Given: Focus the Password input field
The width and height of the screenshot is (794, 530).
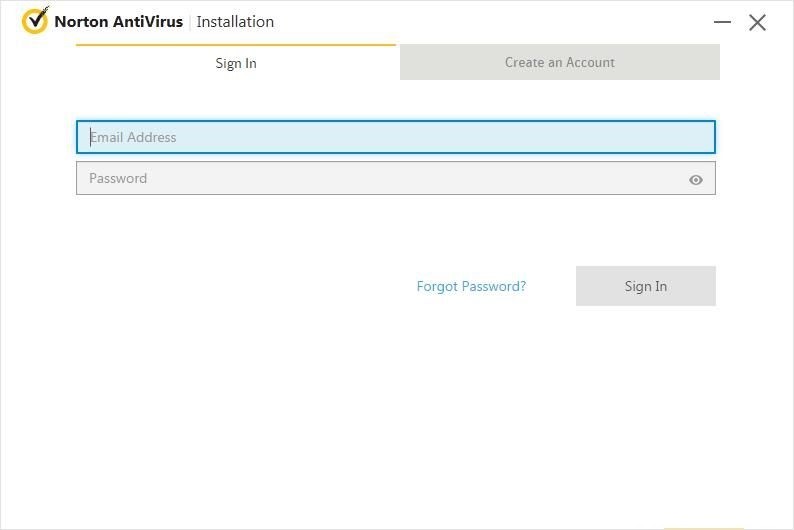Looking at the screenshot, I should [x=380, y=178].
